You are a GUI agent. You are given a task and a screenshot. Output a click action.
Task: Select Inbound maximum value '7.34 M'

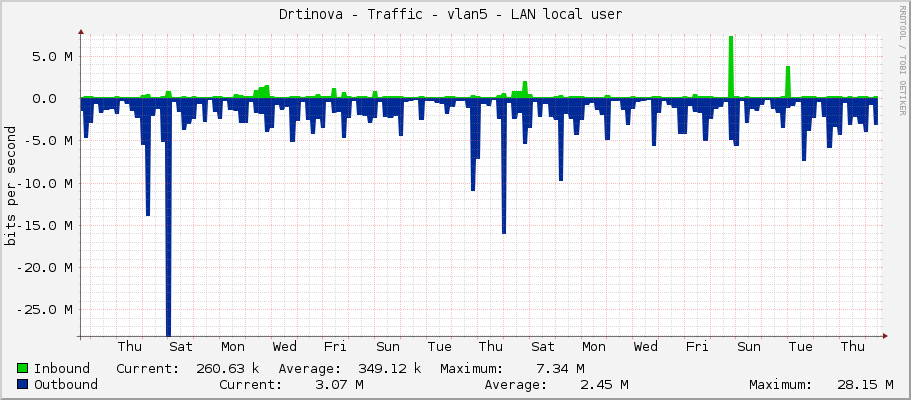(x=560, y=368)
